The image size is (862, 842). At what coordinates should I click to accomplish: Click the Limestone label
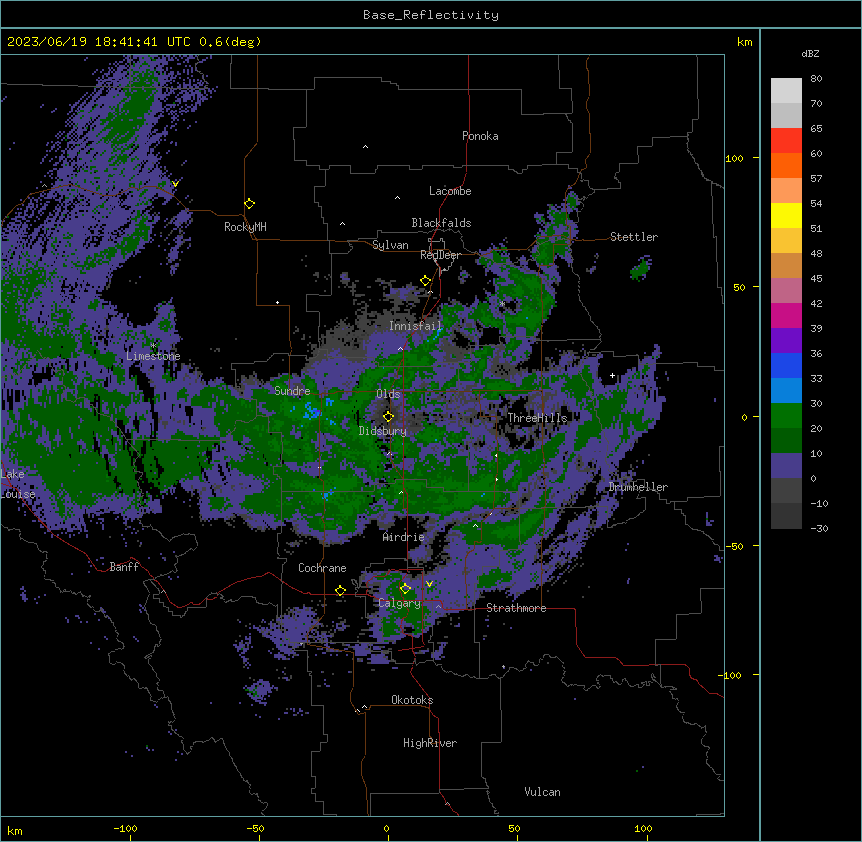tap(153, 356)
